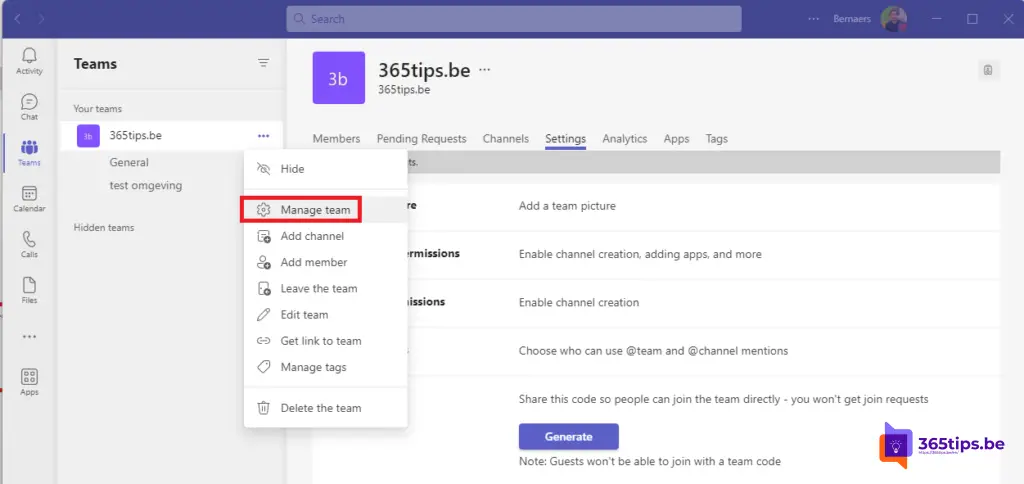
Task: Show more apps ellipsis in left rail
Action: coord(29,336)
